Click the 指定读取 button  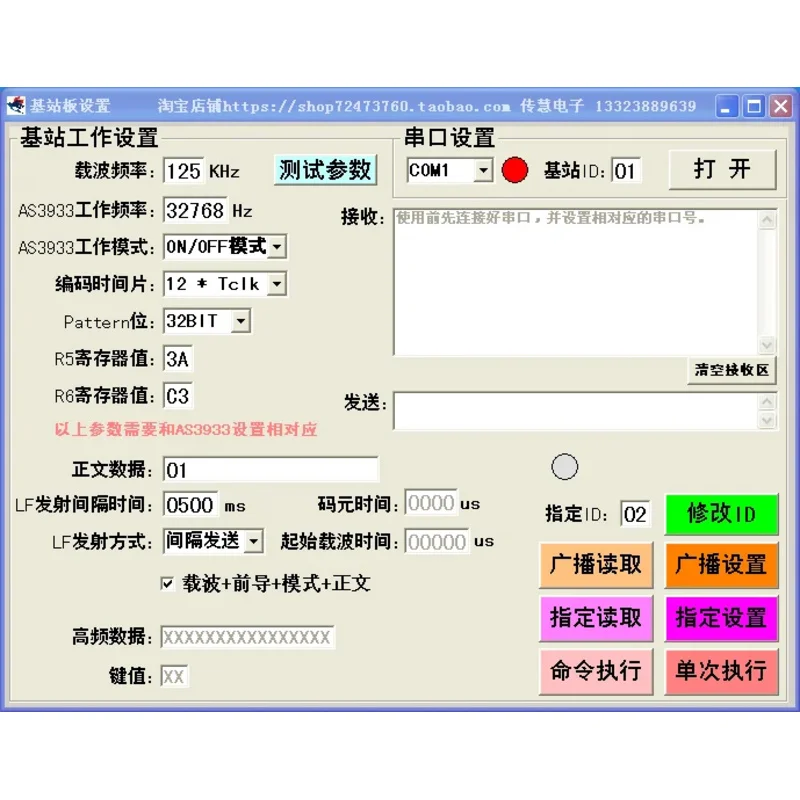pos(596,618)
